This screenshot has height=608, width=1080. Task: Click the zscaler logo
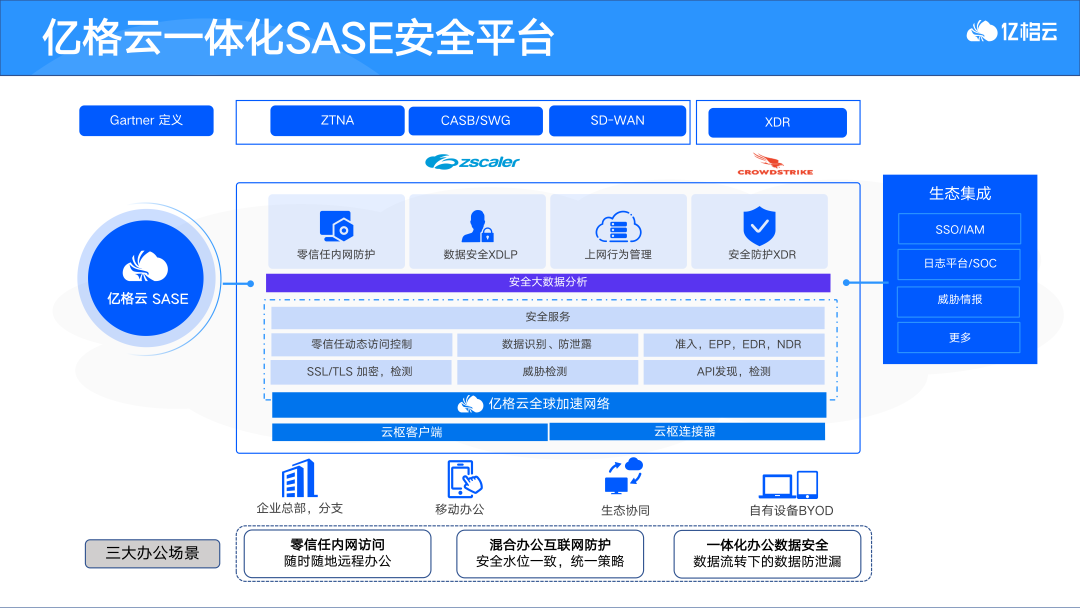click(472, 162)
